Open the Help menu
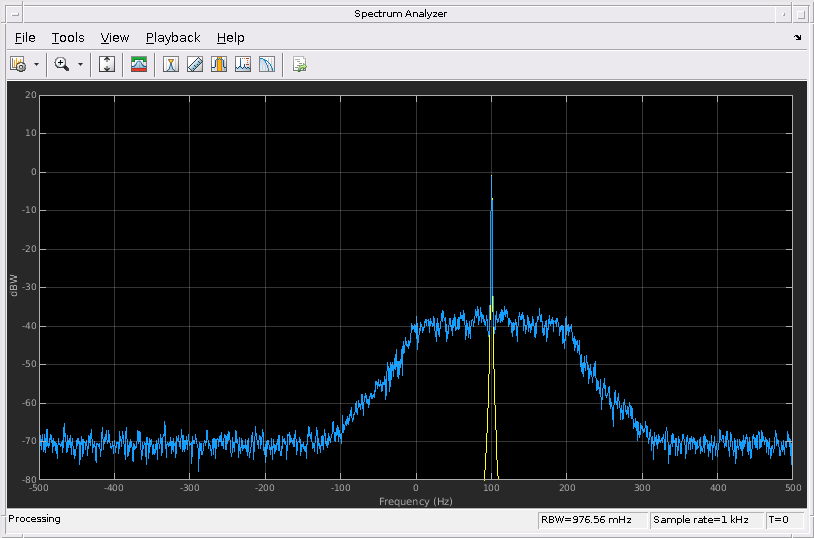 (230, 38)
